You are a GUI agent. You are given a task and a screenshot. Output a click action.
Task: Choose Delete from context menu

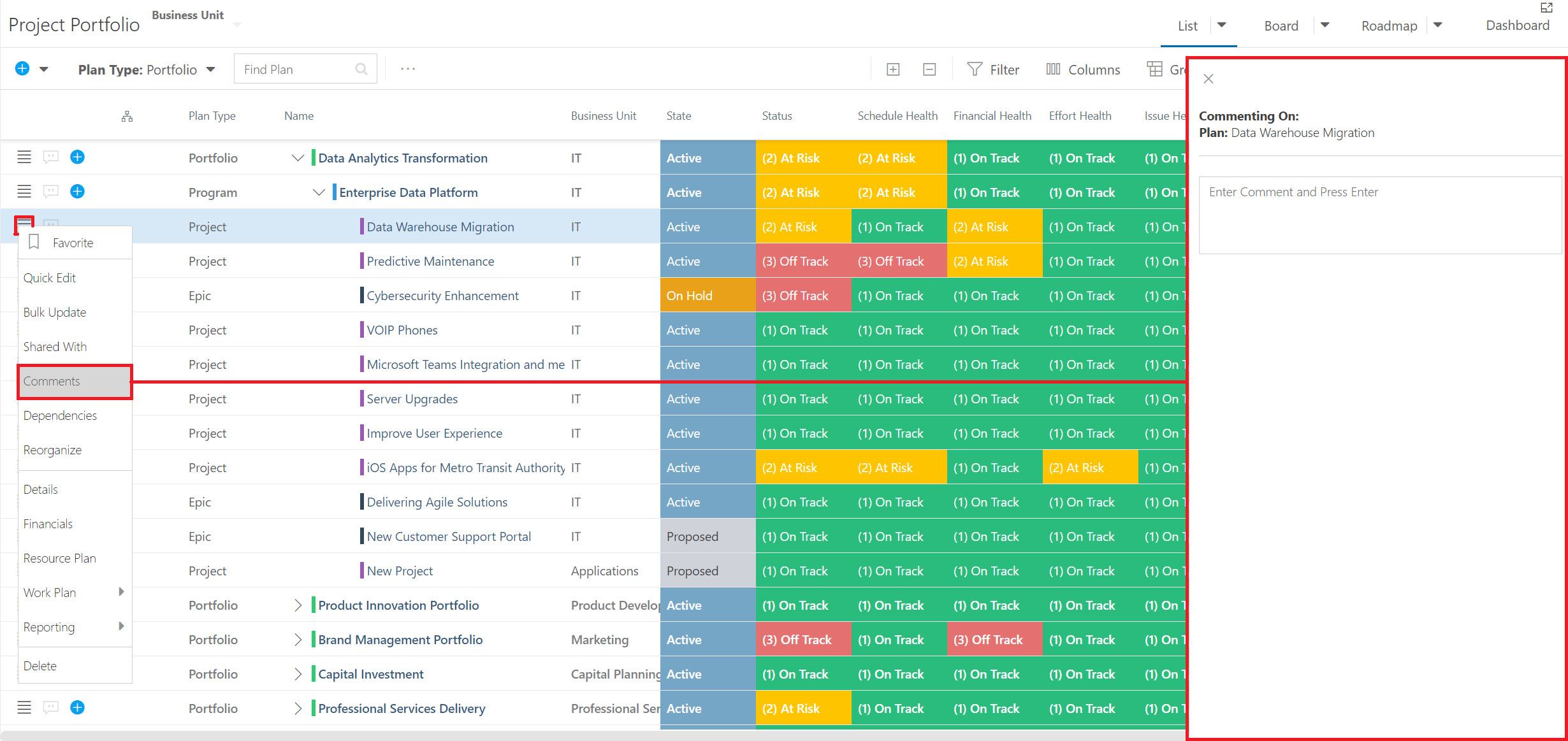click(75, 666)
